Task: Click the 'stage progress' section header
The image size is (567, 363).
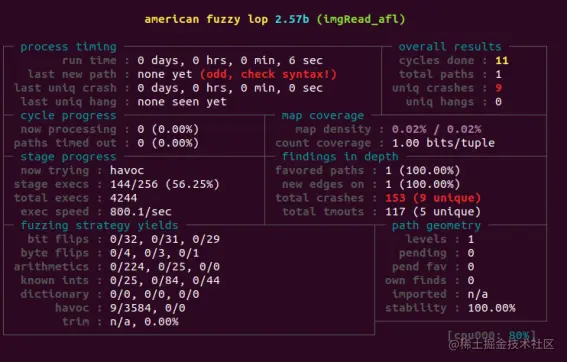Action: tap(68, 157)
